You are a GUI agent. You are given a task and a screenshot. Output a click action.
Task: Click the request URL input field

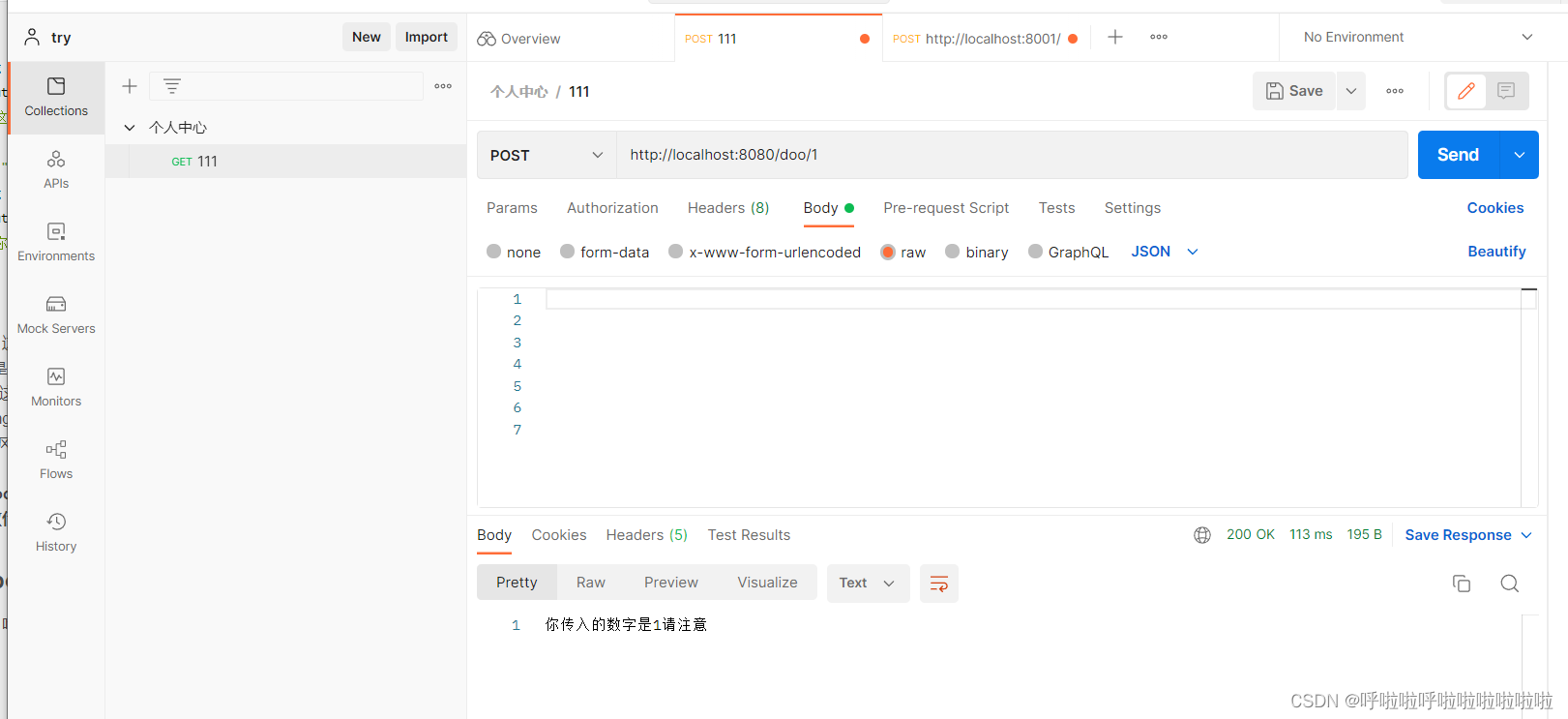click(1012, 155)
